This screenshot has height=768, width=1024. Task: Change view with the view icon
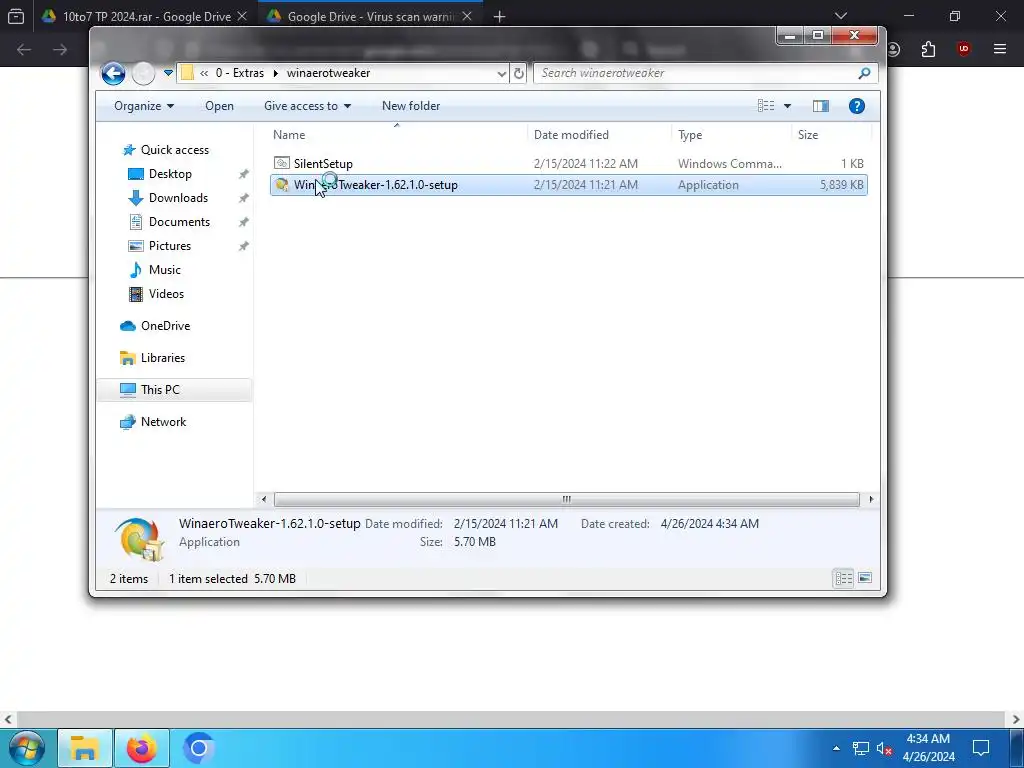click(766, 106)
